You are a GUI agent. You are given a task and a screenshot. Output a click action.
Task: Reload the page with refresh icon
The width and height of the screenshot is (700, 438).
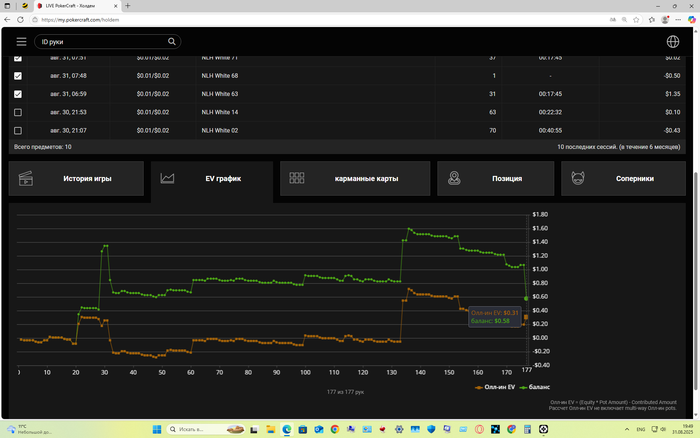21,20
